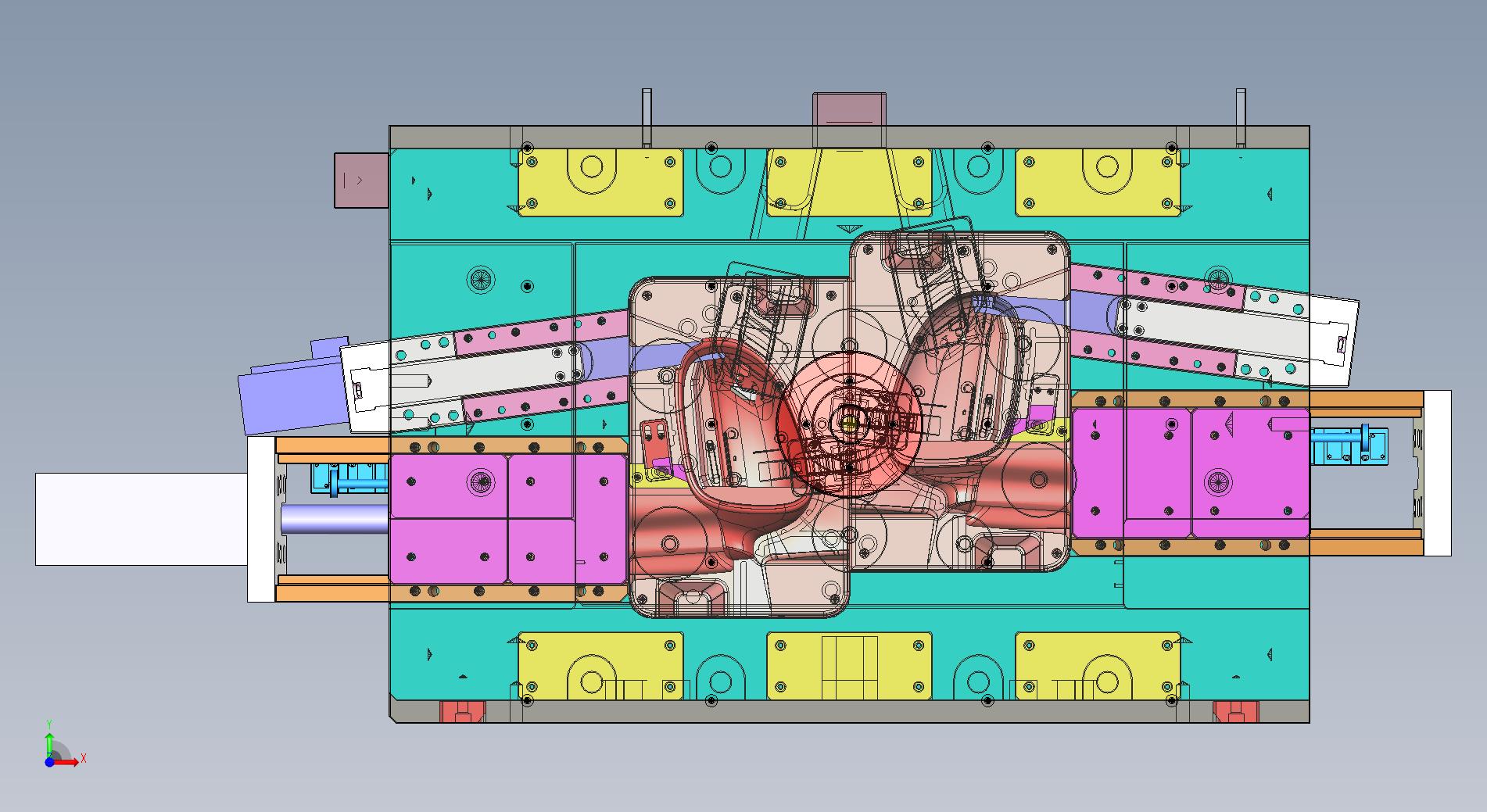Screen dimensions: 1487x812
Task: Click the red block at bottom-left edge
Action: point(462,711)
